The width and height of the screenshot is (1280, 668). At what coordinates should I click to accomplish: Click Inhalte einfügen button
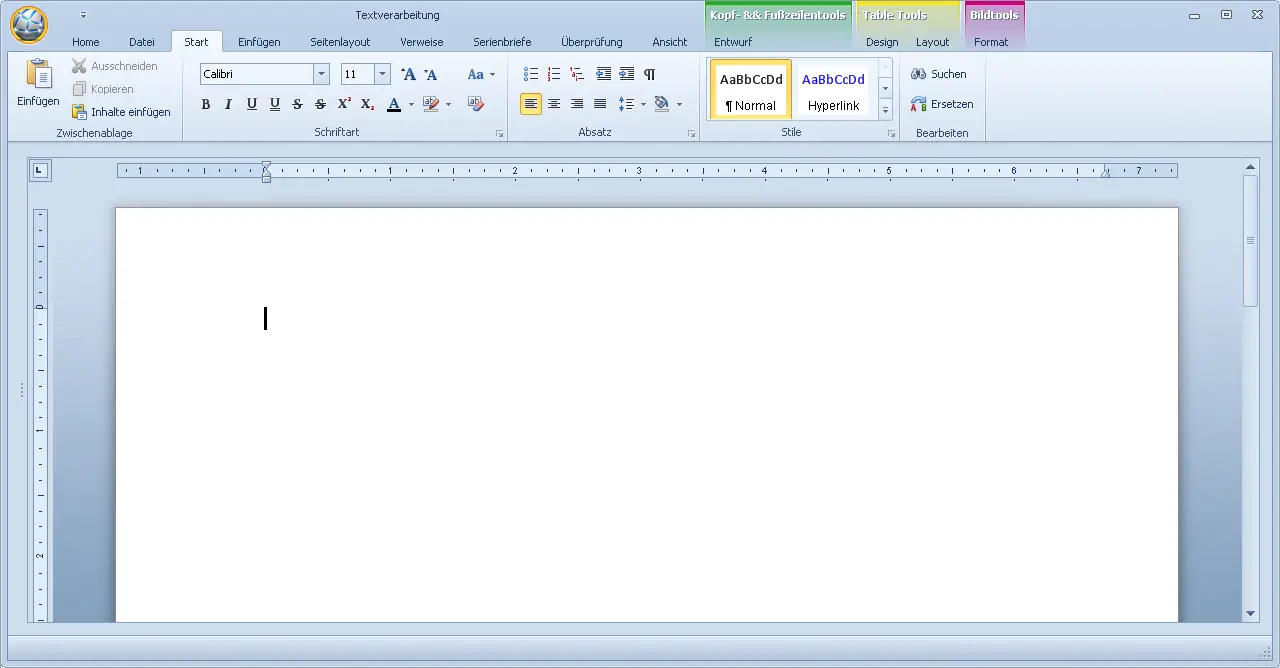[x=121, y=112]
